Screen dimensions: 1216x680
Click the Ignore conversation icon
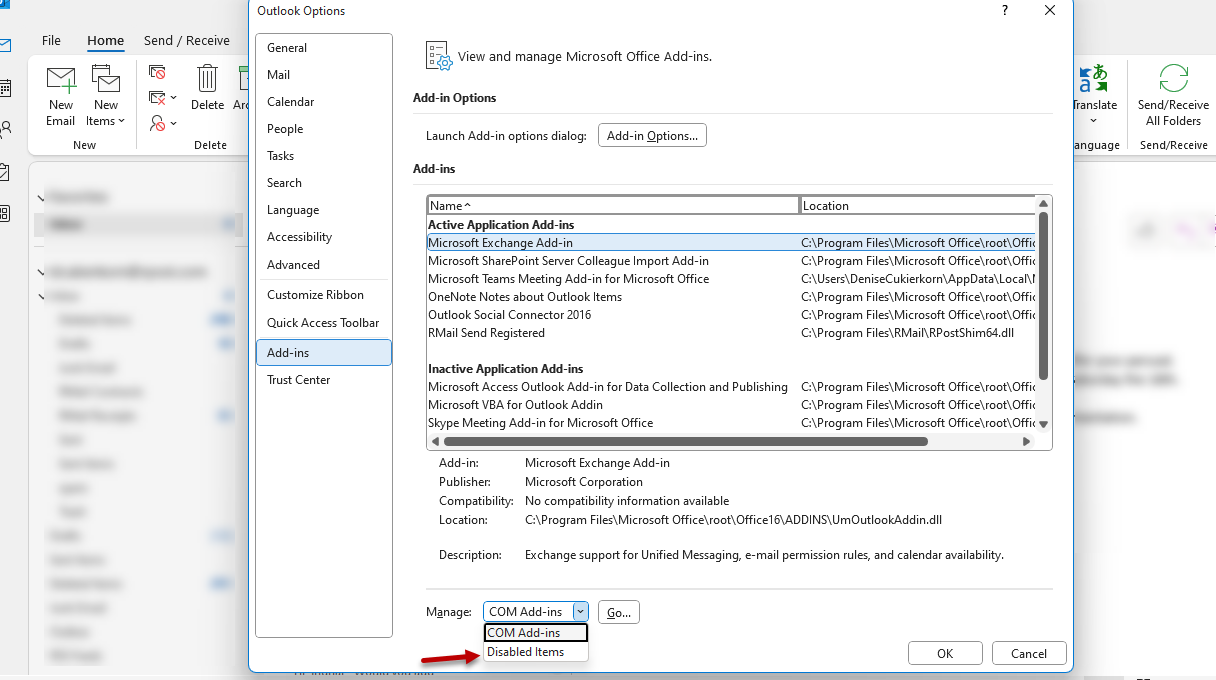tap(157, 72)
